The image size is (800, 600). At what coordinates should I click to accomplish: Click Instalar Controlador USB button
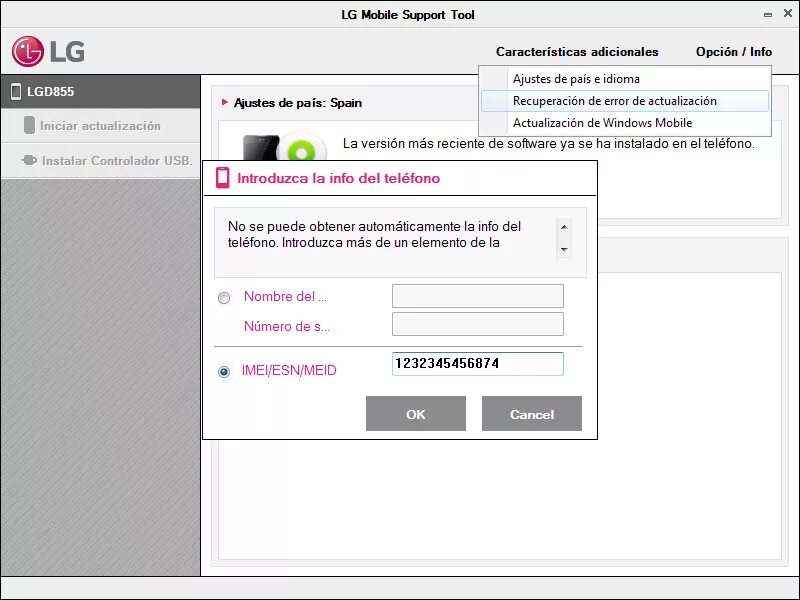pos(101,160)
